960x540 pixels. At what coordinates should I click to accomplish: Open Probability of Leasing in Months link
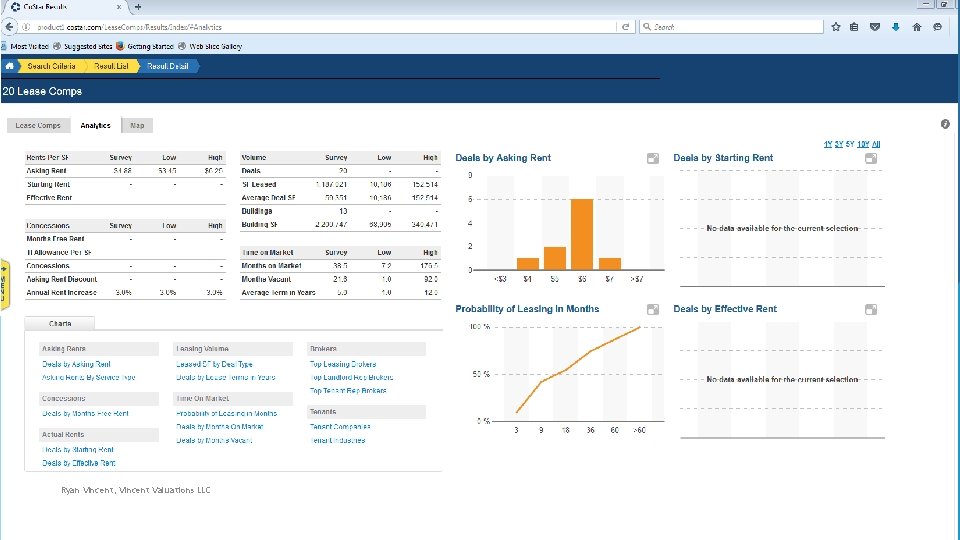(x=227, y=414)
